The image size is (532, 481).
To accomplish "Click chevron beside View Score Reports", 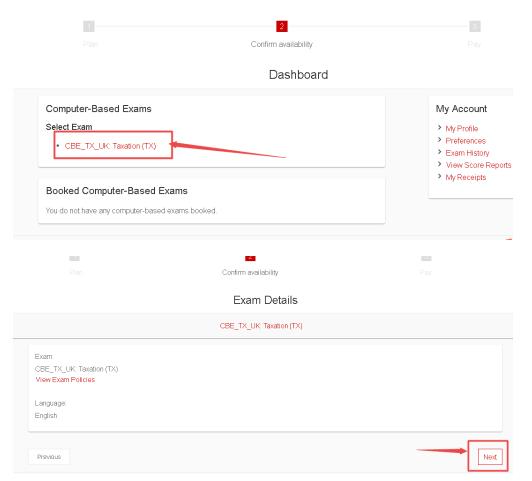I will pos(439,164).
